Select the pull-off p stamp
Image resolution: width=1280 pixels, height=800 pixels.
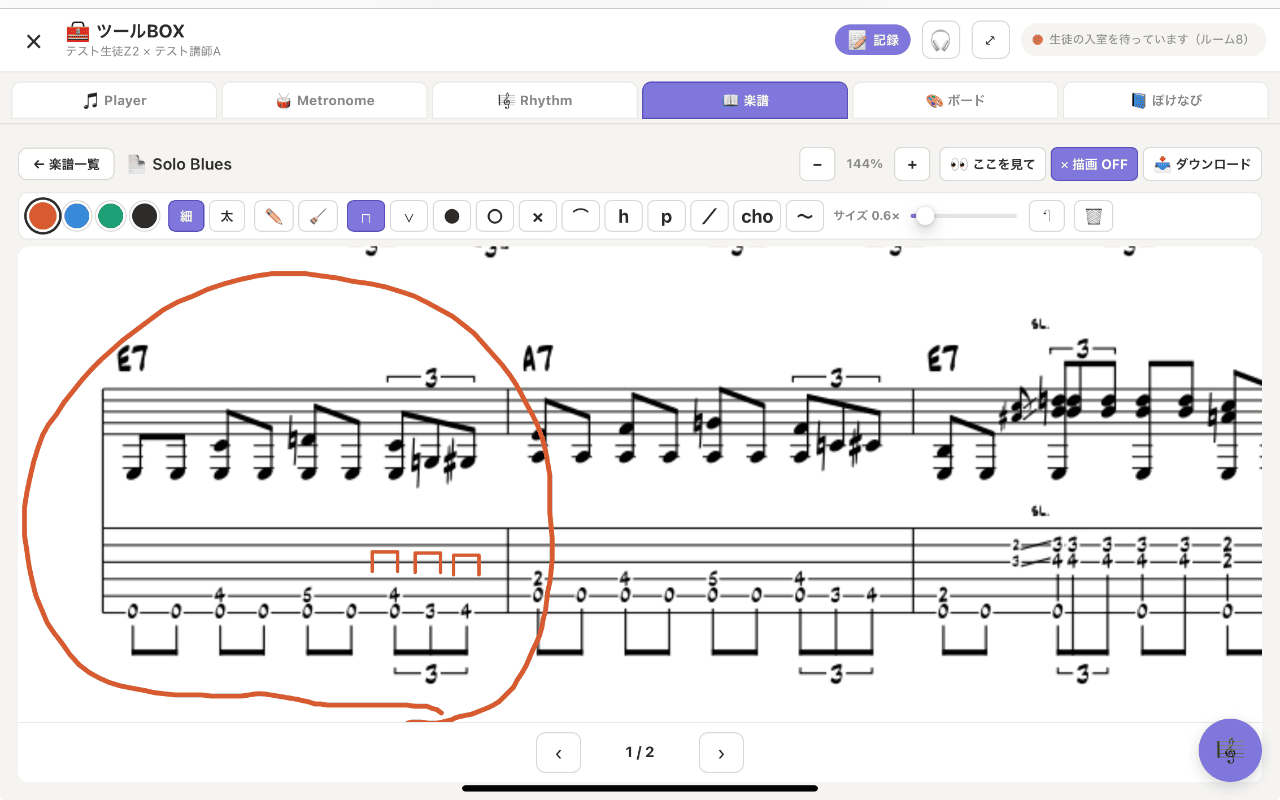(x=666, y=216)
